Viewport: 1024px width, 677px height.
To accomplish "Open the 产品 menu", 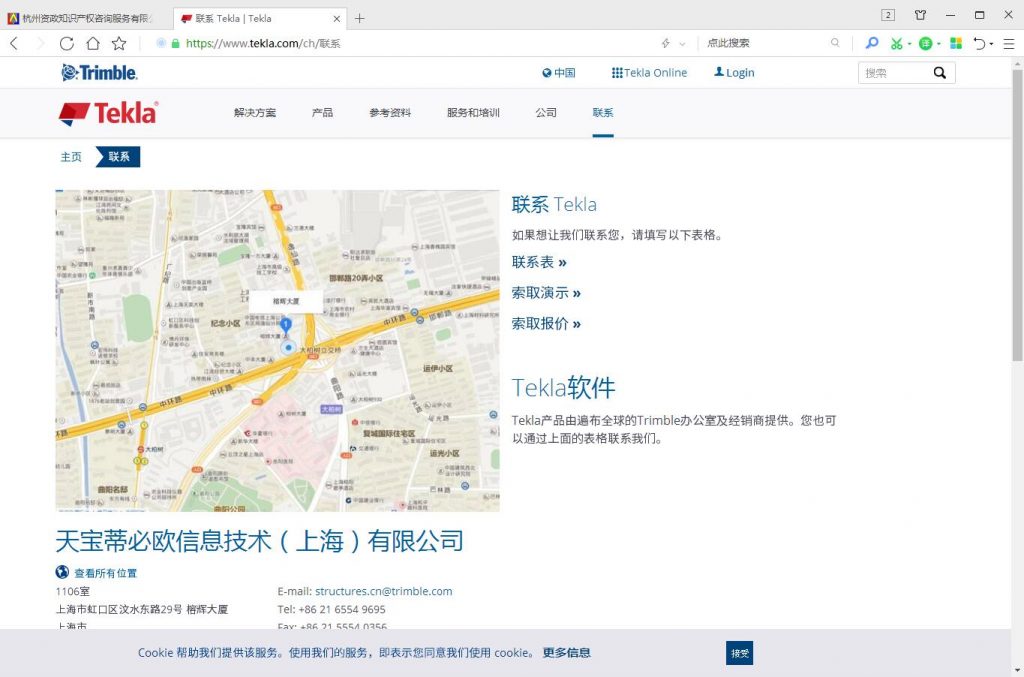I will 323,112.
